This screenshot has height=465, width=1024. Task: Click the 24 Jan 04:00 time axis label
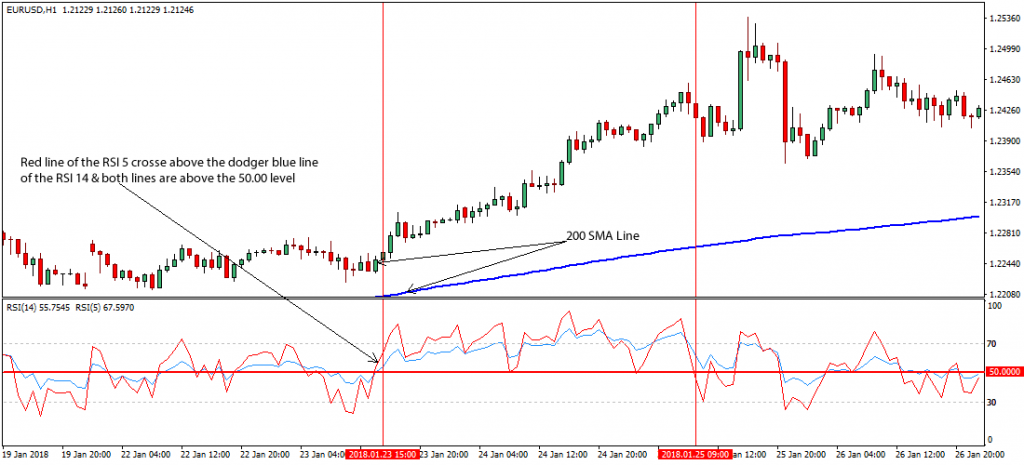502,453
